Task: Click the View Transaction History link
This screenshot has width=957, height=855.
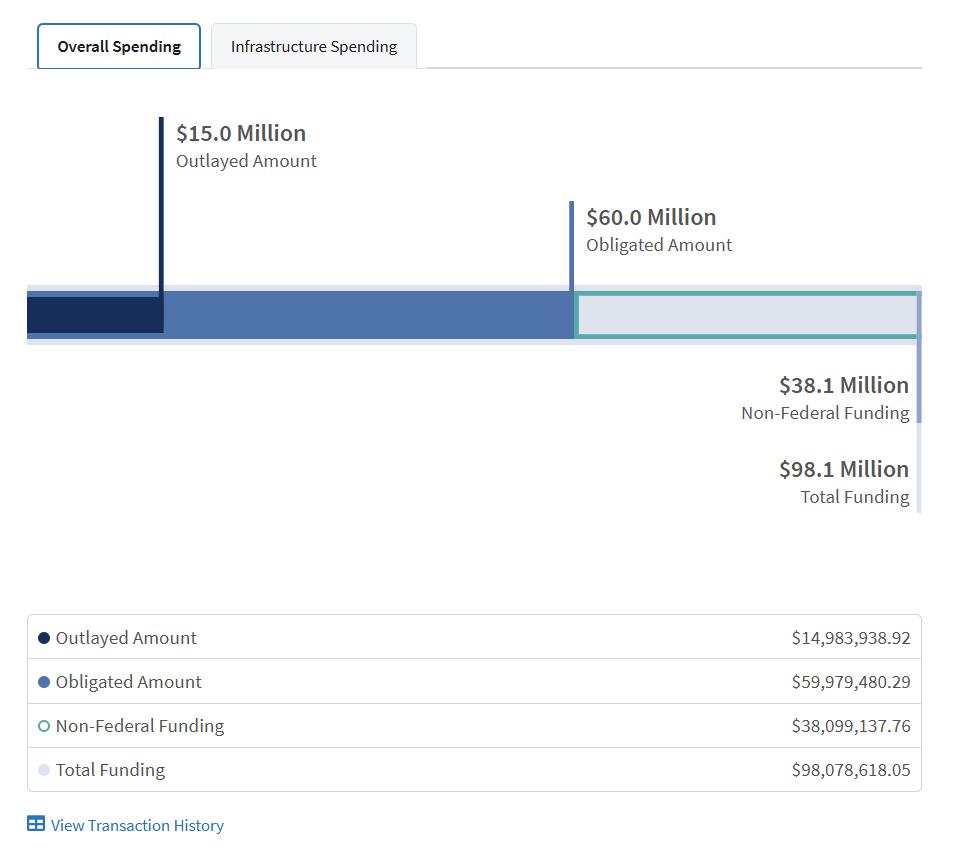Action: click(x=137, y=825)
